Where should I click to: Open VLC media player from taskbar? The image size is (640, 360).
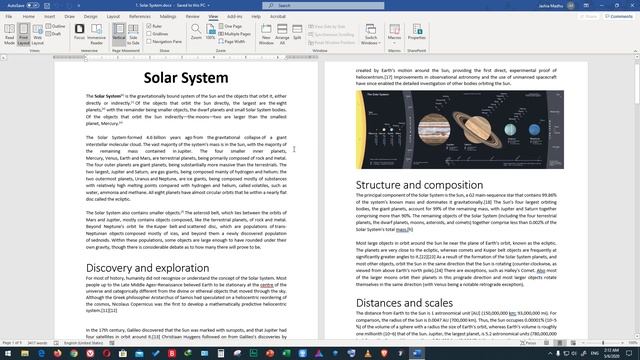[x=368, y=353]
